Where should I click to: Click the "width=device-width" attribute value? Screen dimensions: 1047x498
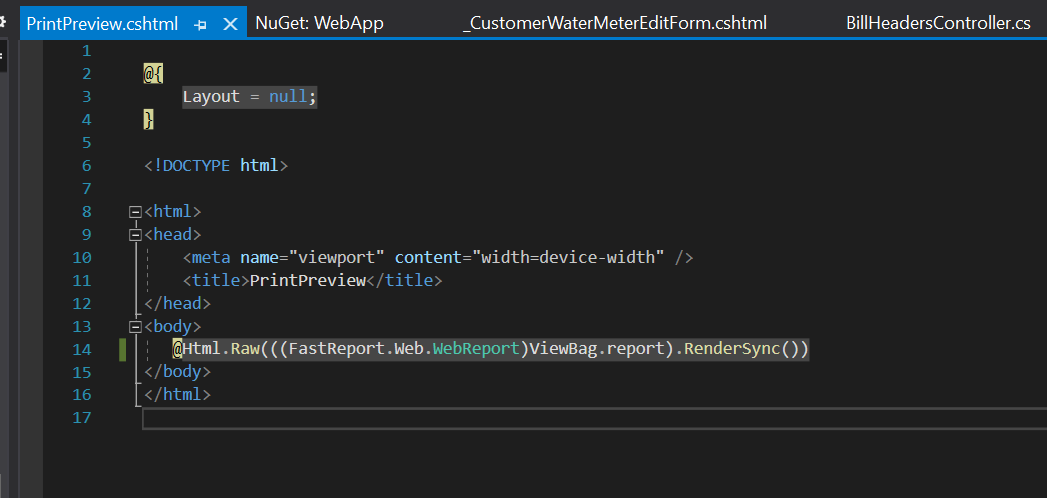click(x=568, y=258)
